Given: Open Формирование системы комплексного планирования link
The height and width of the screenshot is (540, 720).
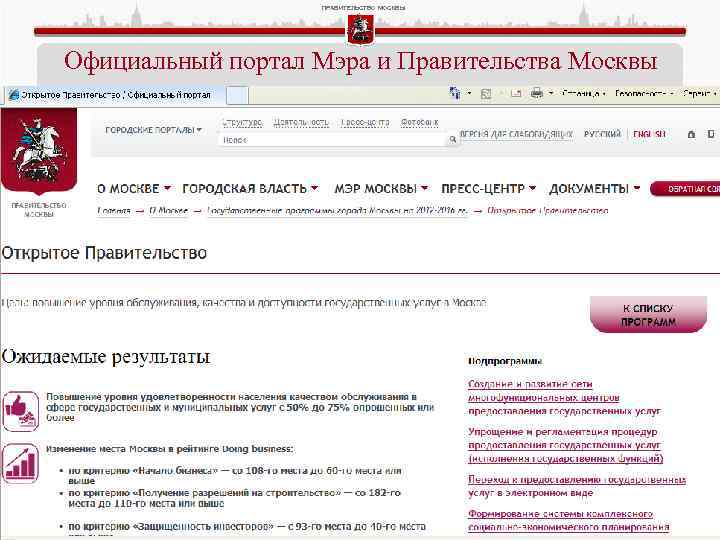Looking at the screenshot, I should [x=568, y=520].
